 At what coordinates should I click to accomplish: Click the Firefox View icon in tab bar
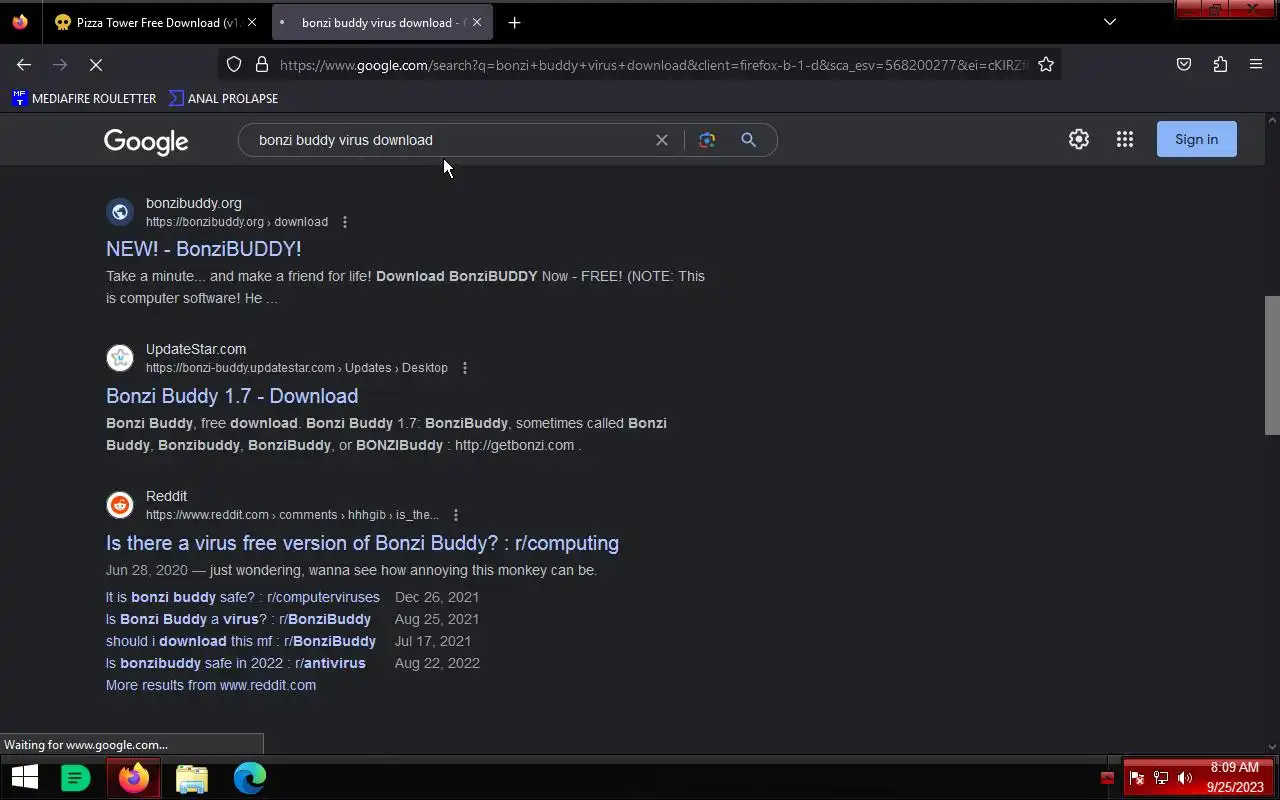point(20,22)
